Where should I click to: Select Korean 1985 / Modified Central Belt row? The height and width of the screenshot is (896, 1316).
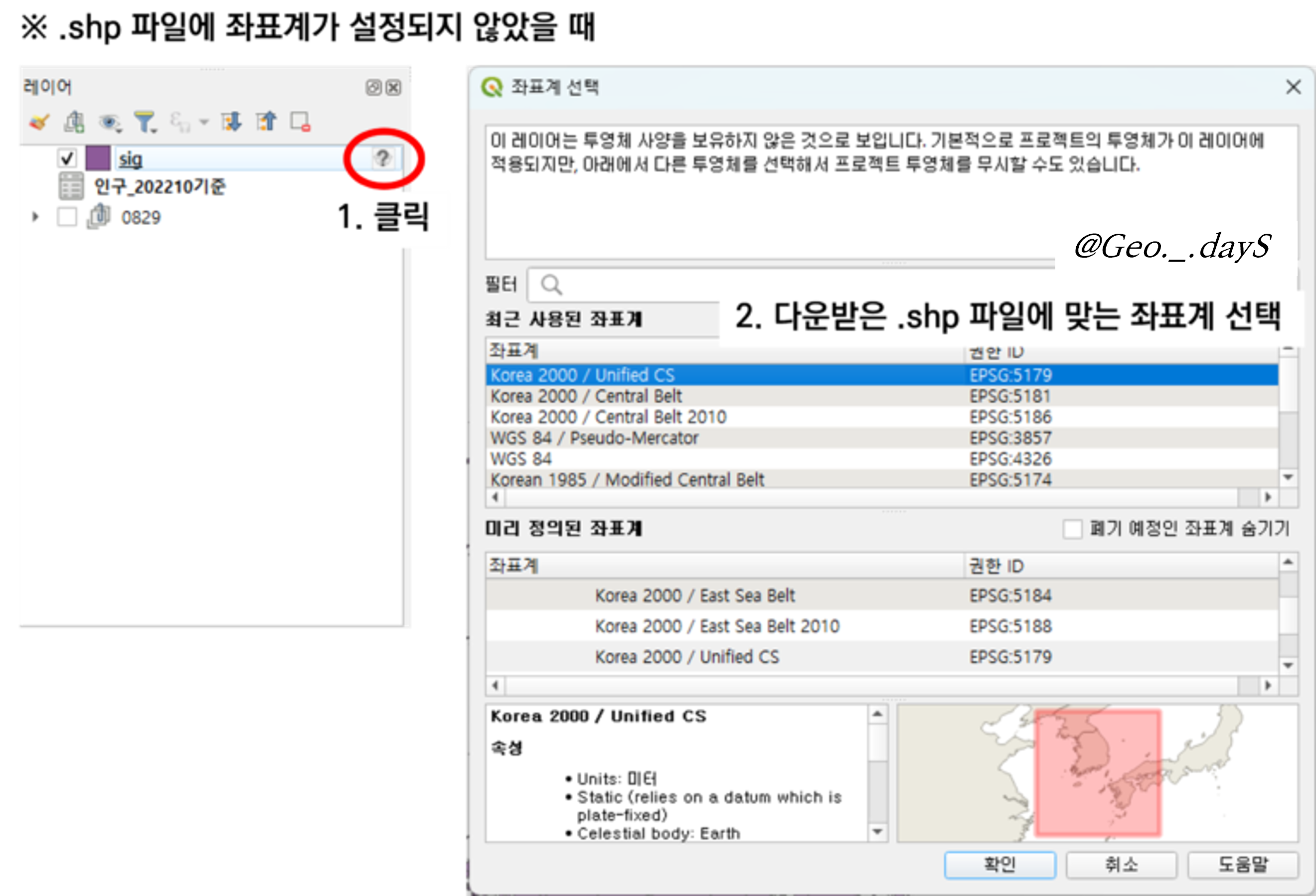[x=882, y=479]
